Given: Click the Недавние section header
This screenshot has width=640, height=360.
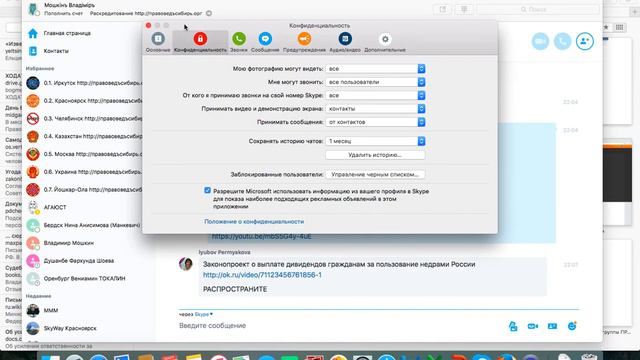Looking at the screenshot, I should click(38, 296).
